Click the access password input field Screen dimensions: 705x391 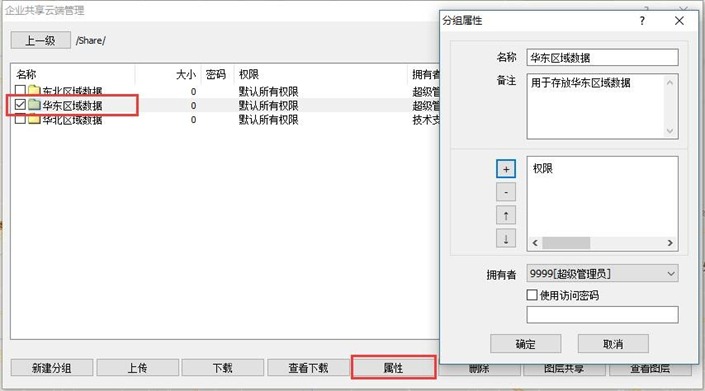[602, 315]
